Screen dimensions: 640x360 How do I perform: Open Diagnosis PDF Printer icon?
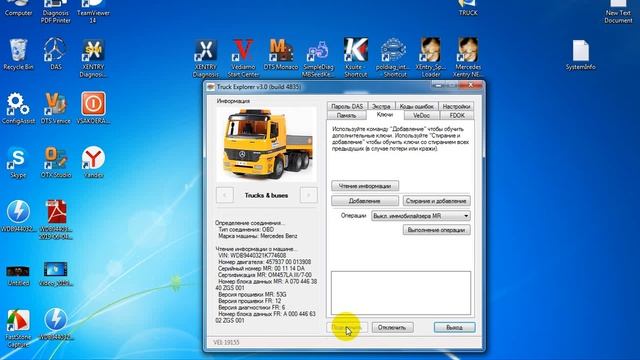point(56,11)
